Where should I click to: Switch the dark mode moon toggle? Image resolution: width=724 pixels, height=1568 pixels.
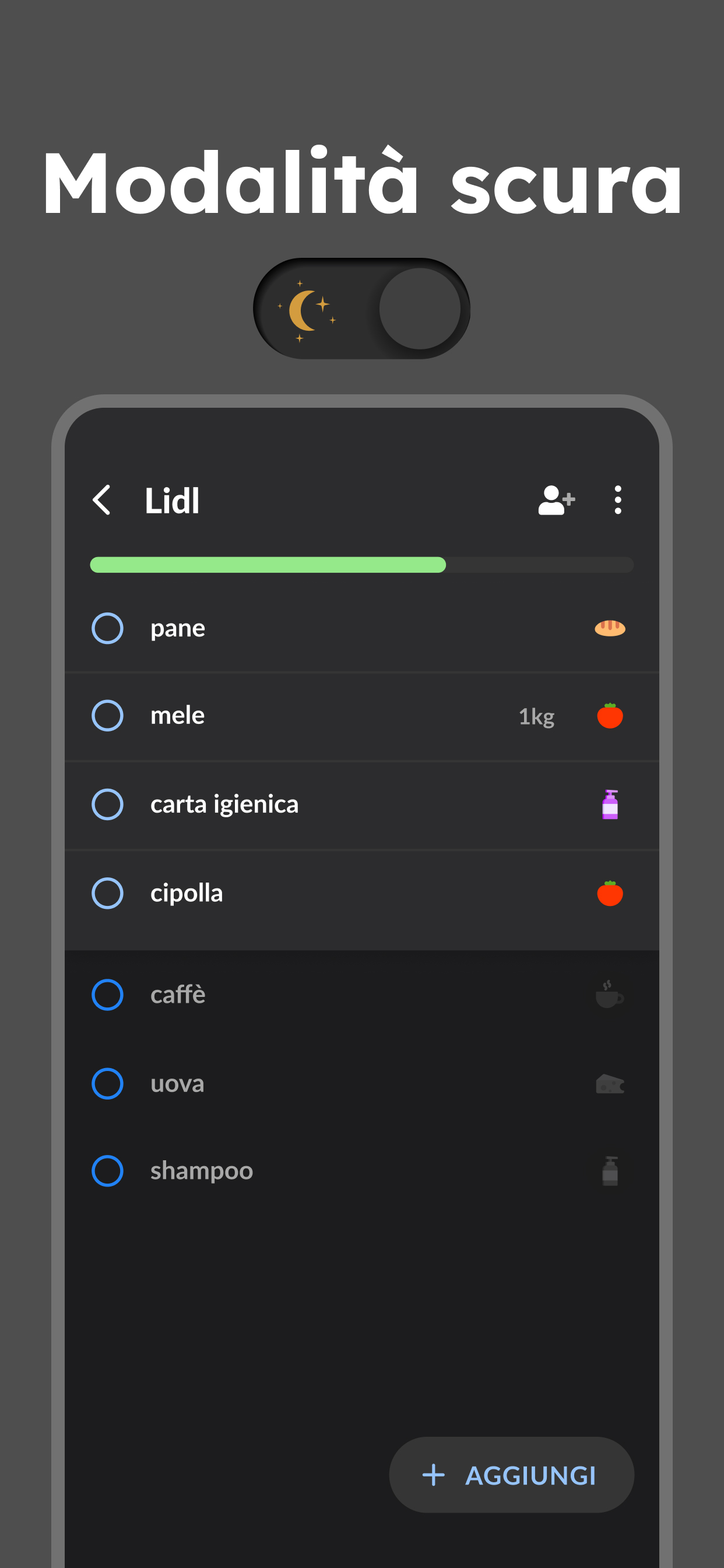[361, 309]
